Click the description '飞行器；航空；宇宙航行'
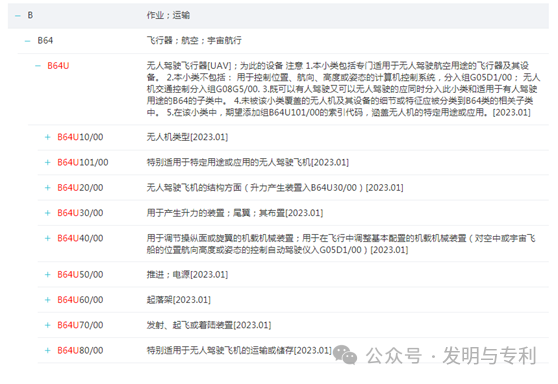This screenshot has height=384, width=558. (194, 41)
